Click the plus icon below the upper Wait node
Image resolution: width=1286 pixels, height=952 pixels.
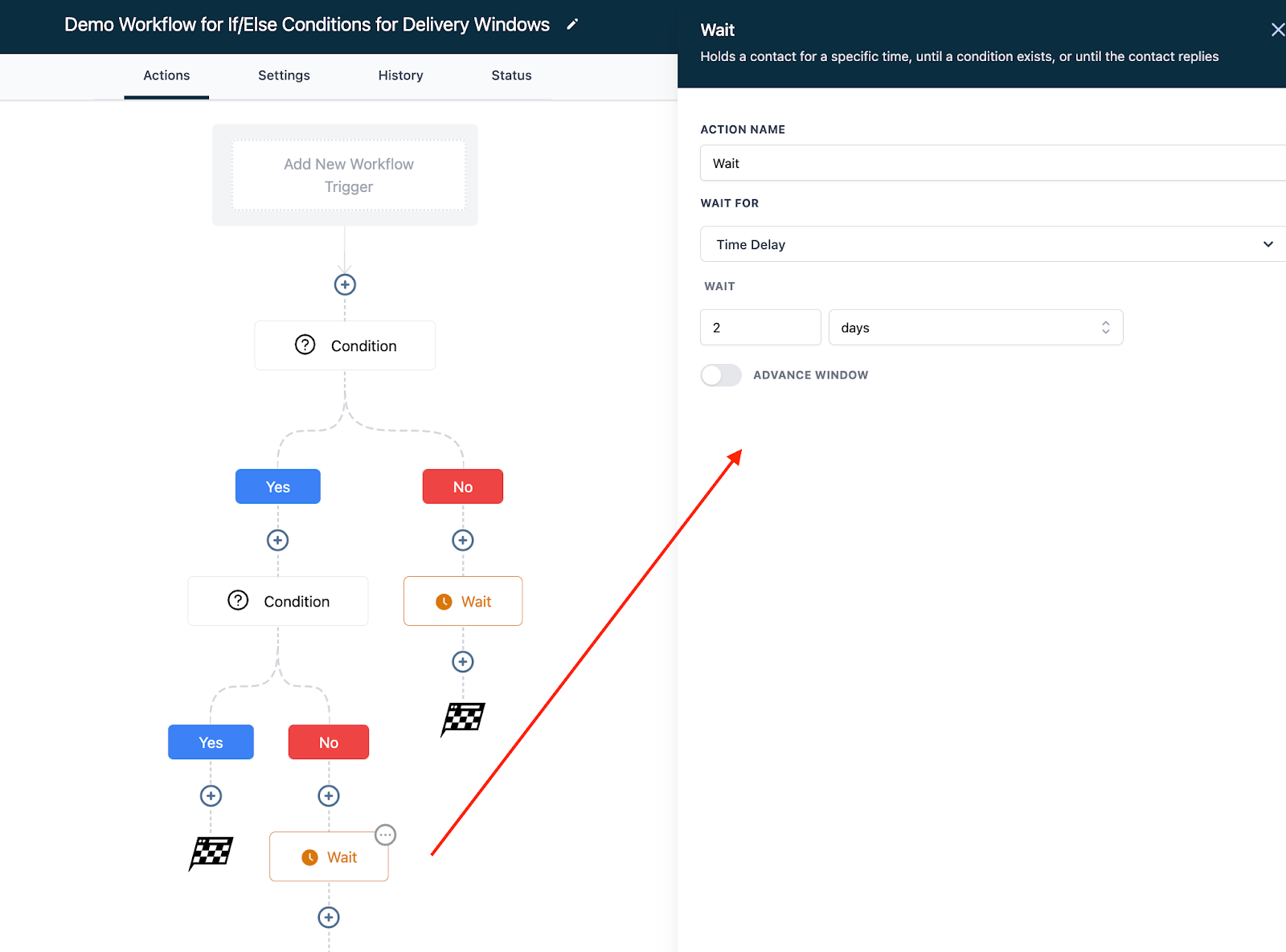pos(463,661)
